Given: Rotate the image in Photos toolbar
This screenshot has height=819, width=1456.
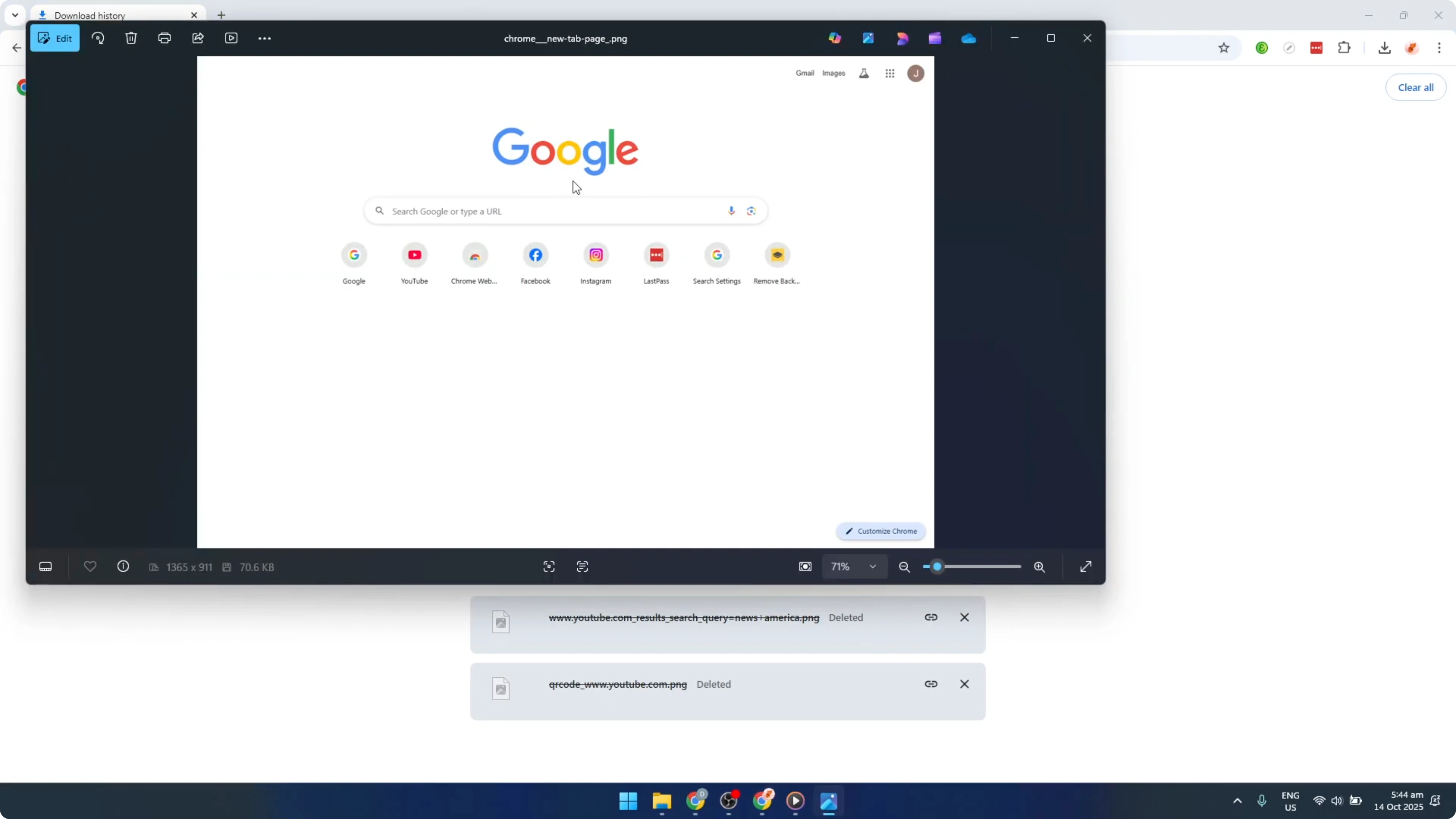Looking at the screenshot, I should (x=98, y=38).
